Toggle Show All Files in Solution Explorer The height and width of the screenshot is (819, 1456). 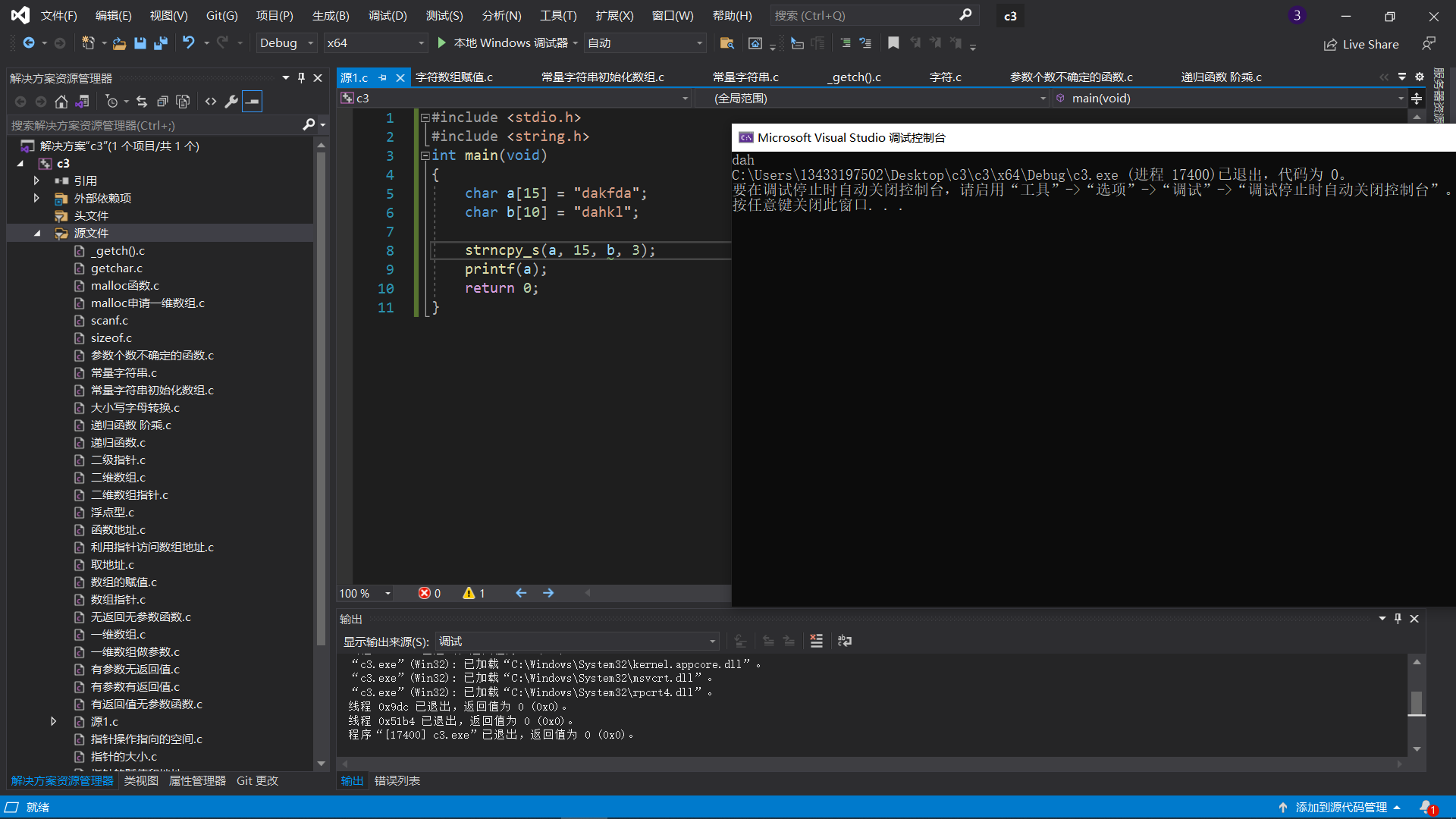183,102
